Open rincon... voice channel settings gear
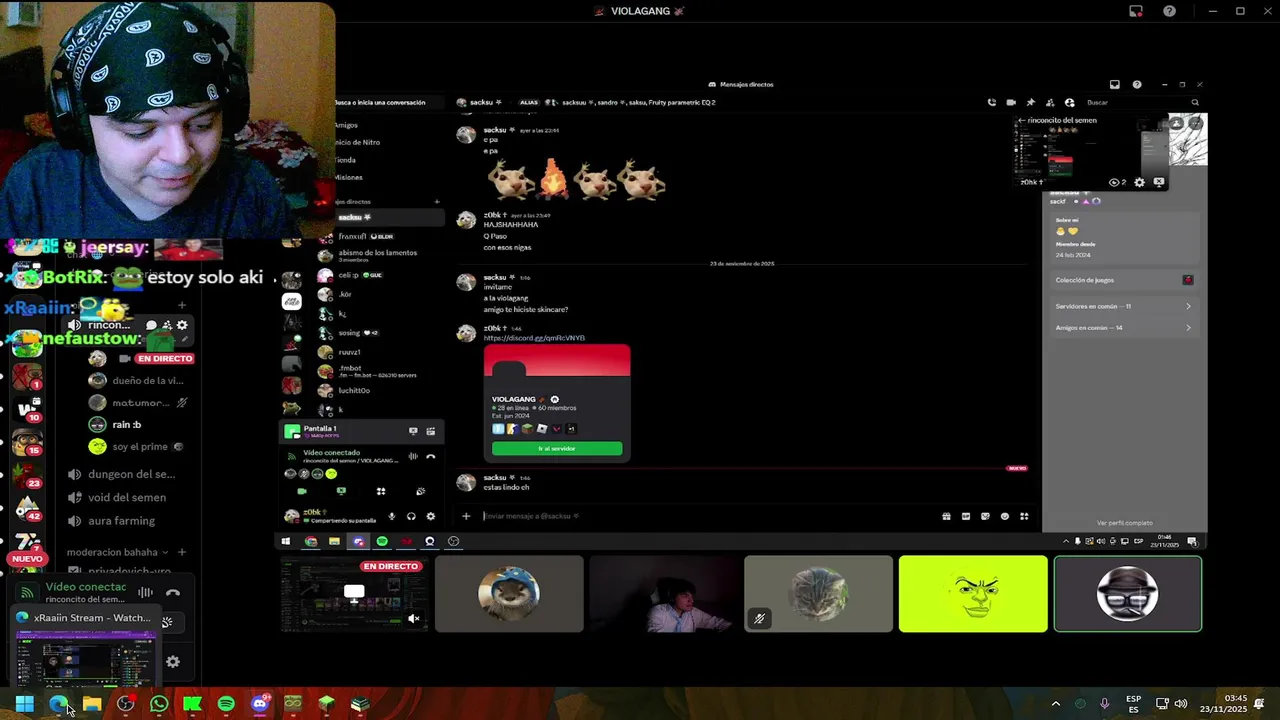1280x720 pixels. coord(182,325)
